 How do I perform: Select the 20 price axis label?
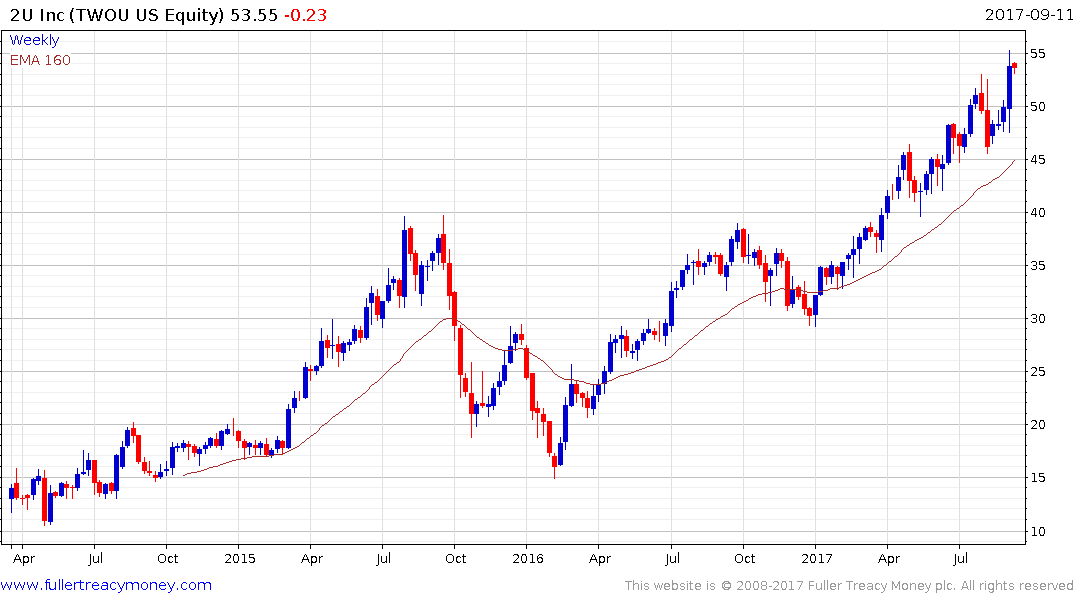click(x=1037, y=424)
